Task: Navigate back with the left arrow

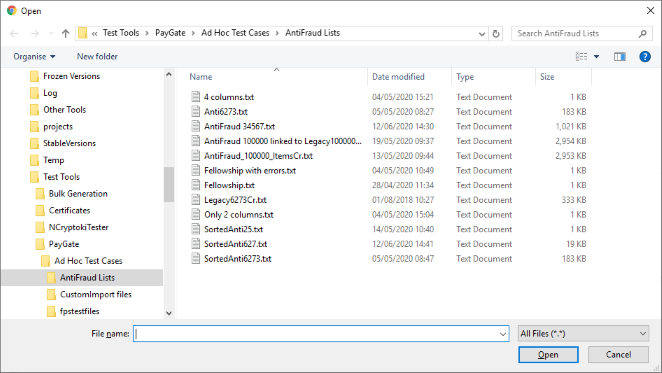Action: [x=14, y=33]
